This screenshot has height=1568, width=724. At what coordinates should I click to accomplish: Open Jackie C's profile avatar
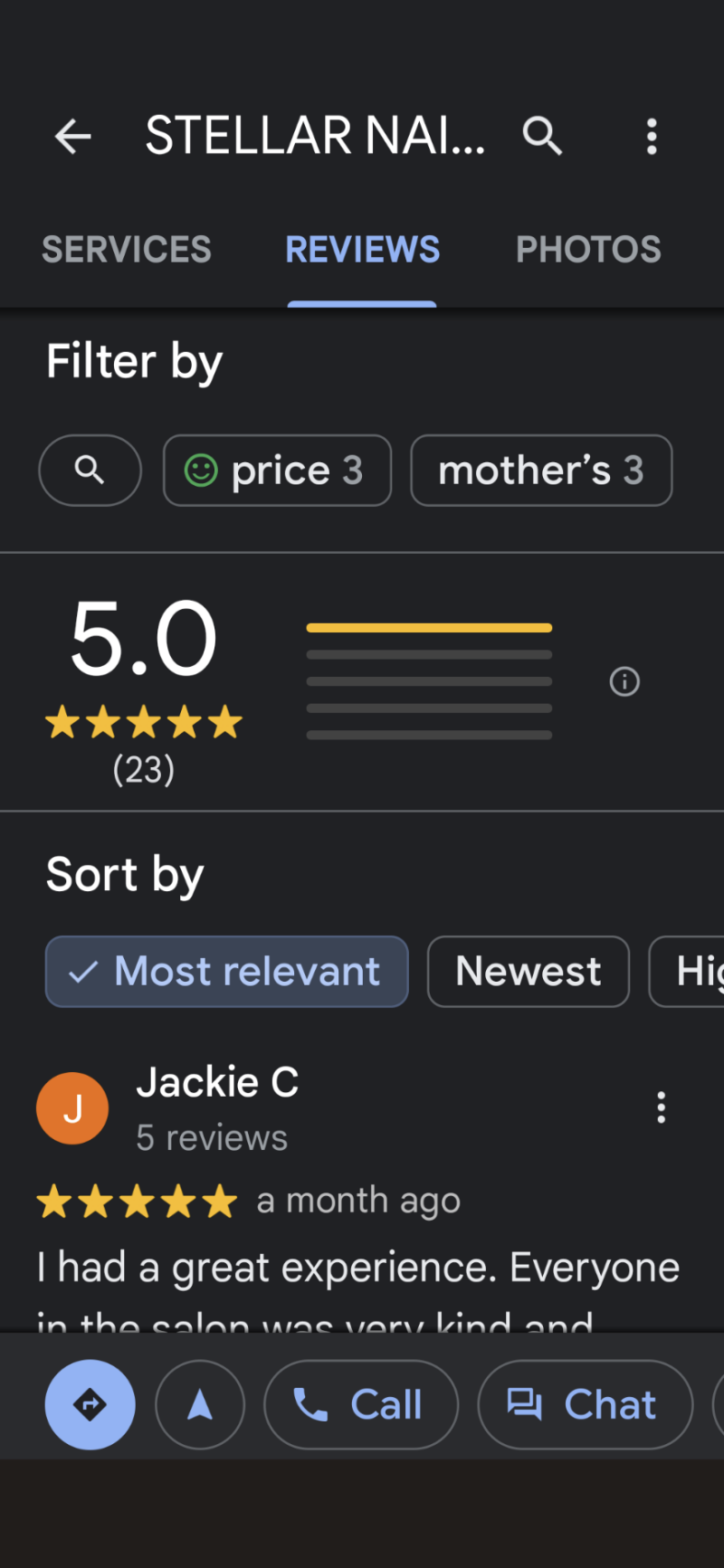click(72, 1108)
